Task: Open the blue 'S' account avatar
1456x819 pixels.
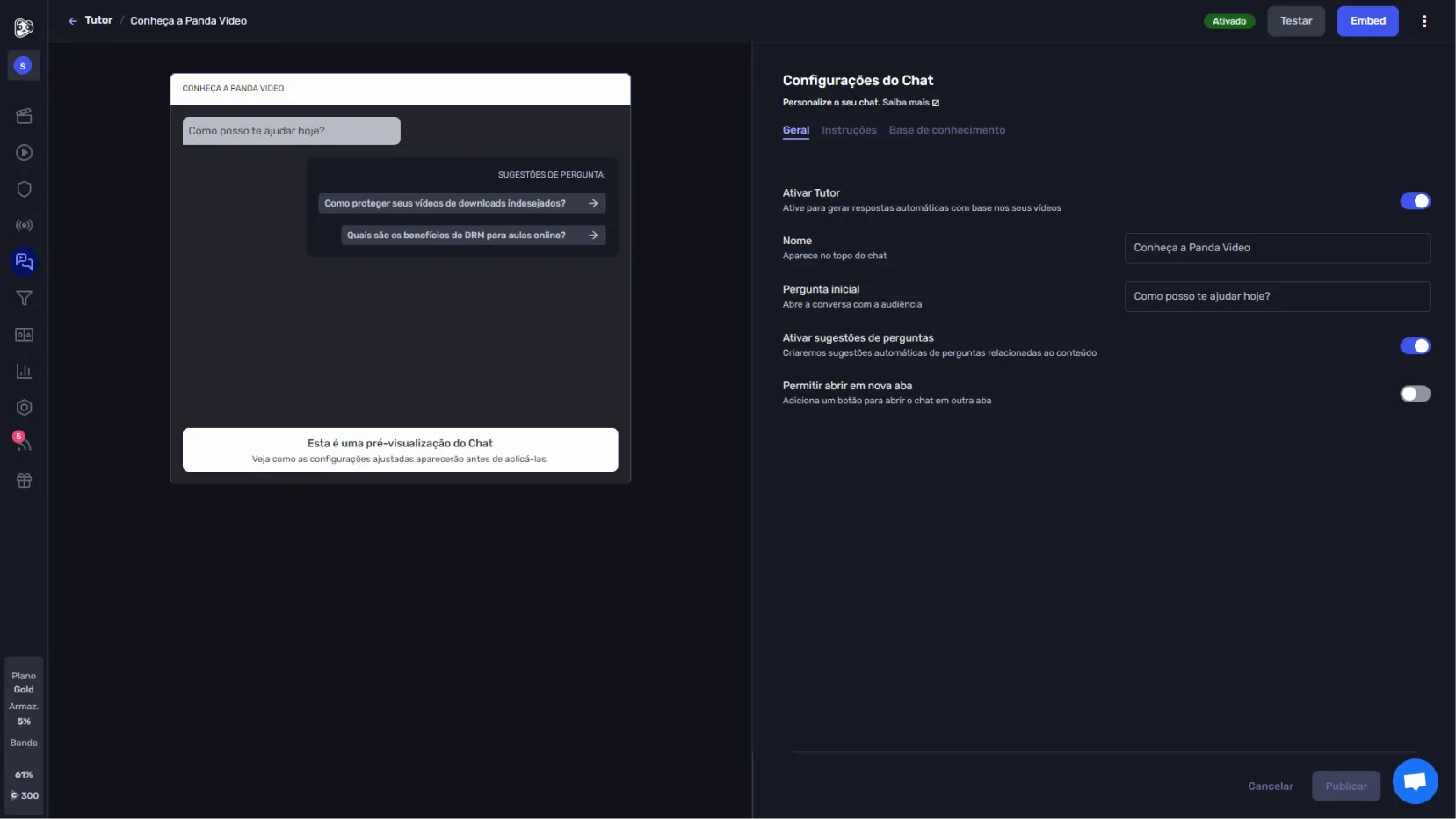Action: [24, 66]
